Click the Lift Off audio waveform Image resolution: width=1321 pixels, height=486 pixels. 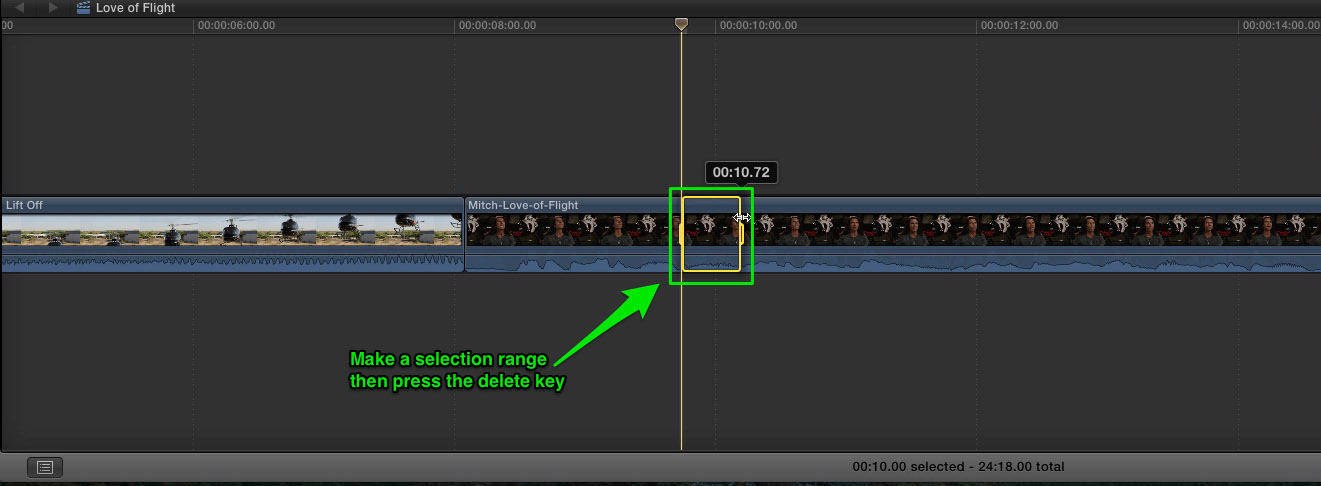[232, 261]
